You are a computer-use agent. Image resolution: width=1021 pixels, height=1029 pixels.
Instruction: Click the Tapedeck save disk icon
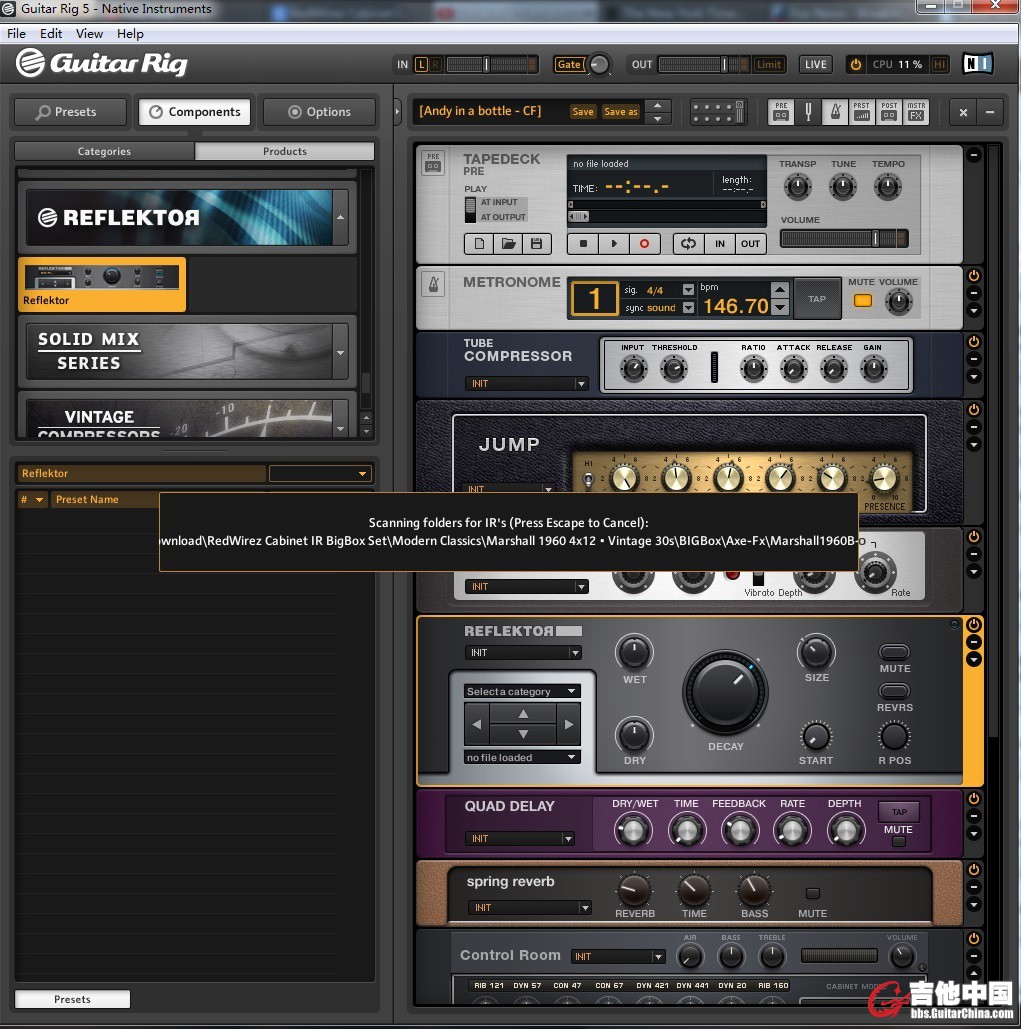click(536, 243)
